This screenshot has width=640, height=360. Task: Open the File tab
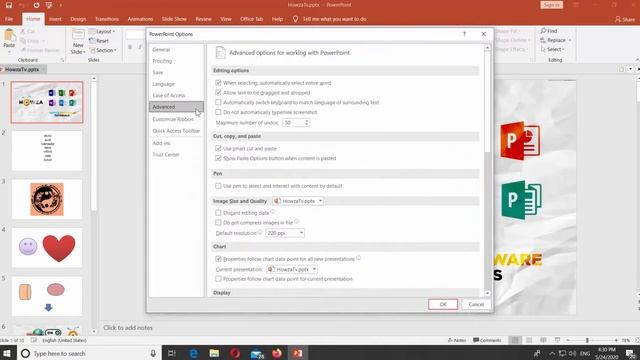click(9, 19)
